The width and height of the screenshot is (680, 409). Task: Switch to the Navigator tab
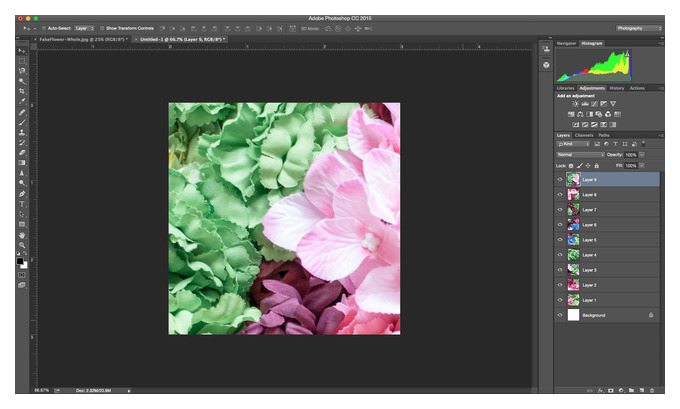[566, 43]
